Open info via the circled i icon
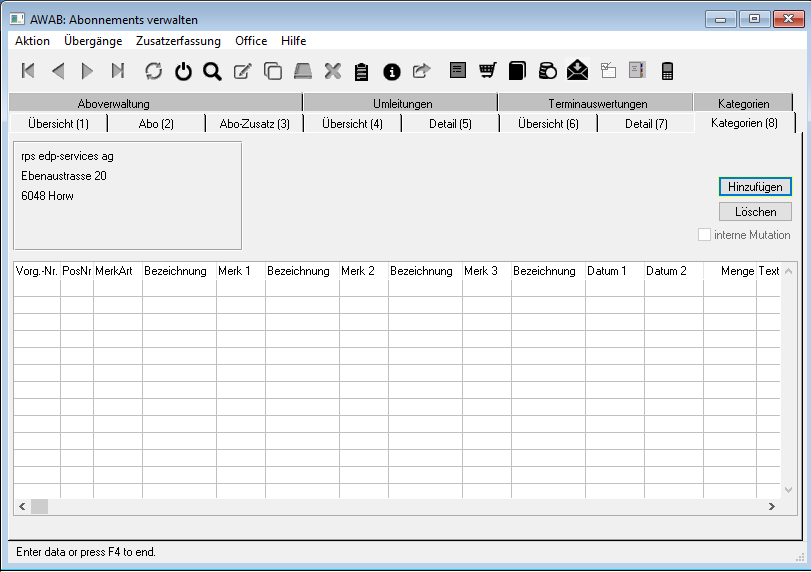811x572 pixels. pos(392,70)
